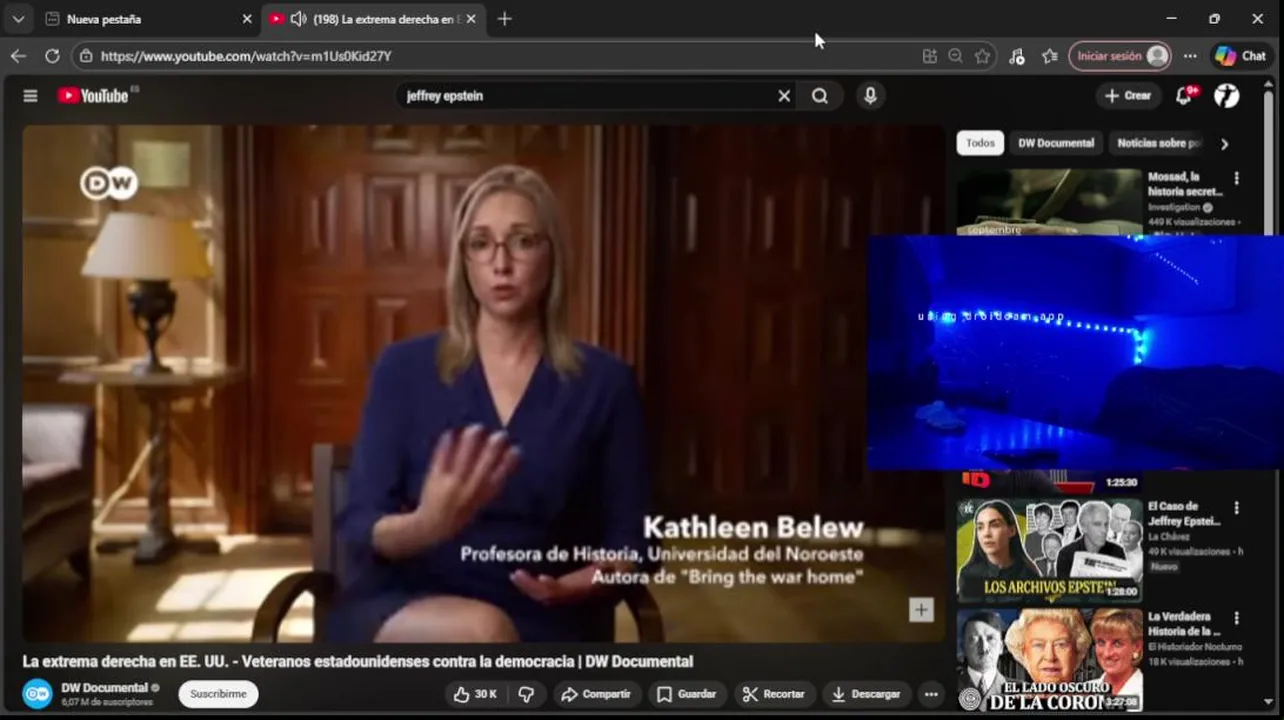Screen dimensions: 1284x720
Task: Download the video with Descargar
Action: [x=866, y=694]
